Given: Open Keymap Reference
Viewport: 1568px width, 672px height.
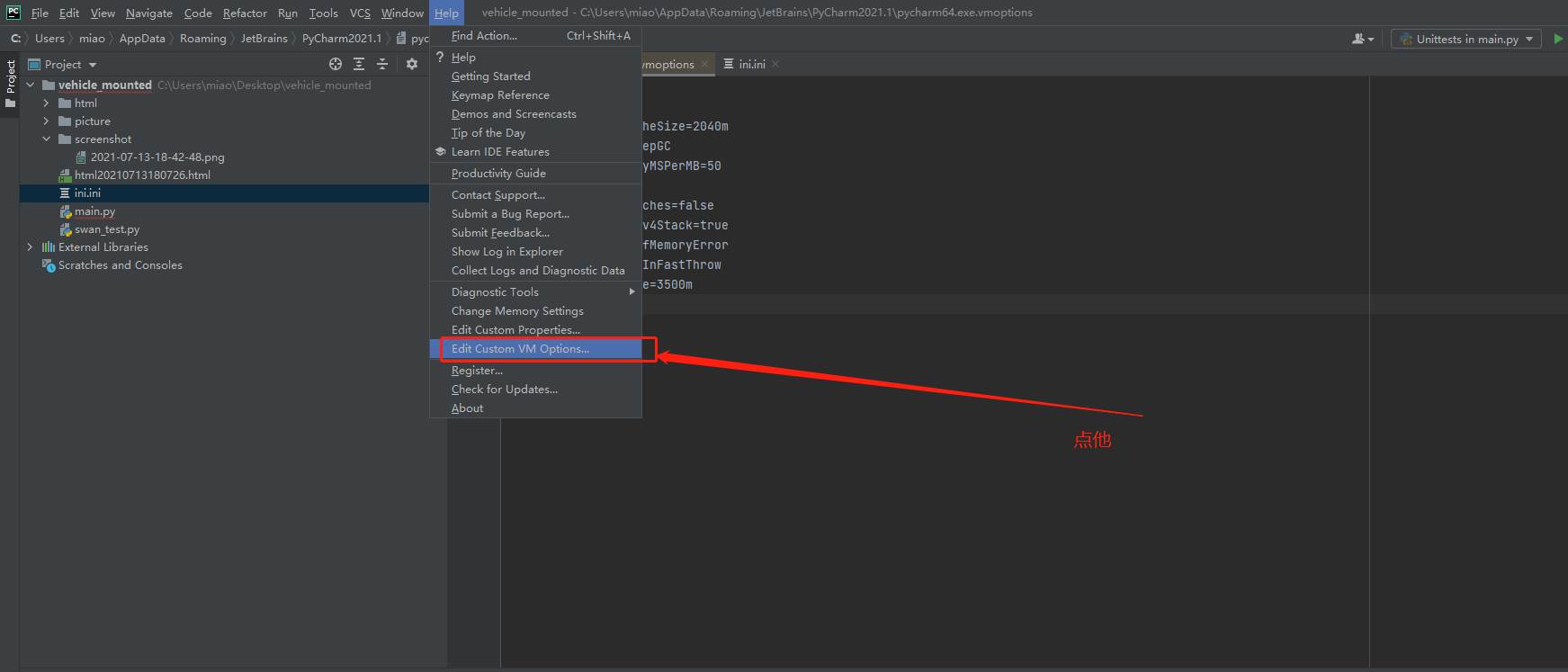Looking at the screenshot, I should coord(536,95).
